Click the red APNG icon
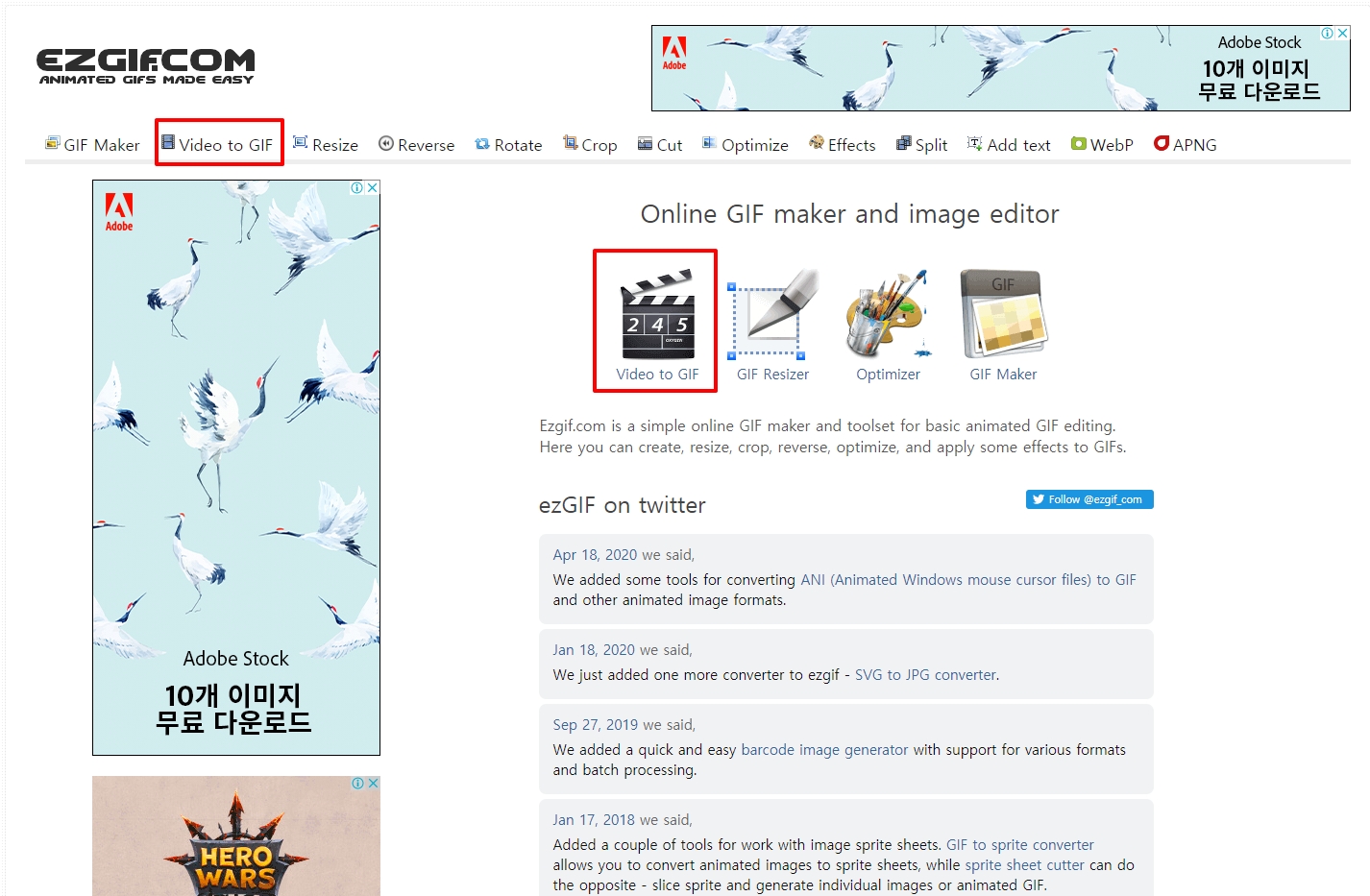The width and height of the screenshot is (1370, 896). (1162, 143)
